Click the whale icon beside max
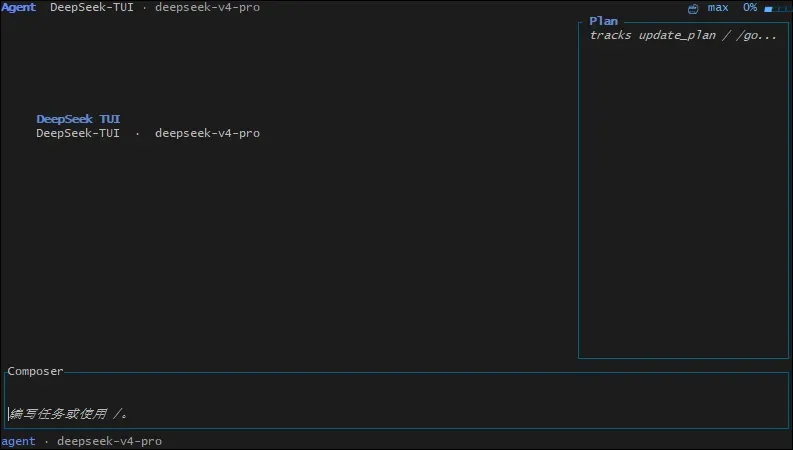The height and width of the screenshot is (450, 793). (693, 9)
